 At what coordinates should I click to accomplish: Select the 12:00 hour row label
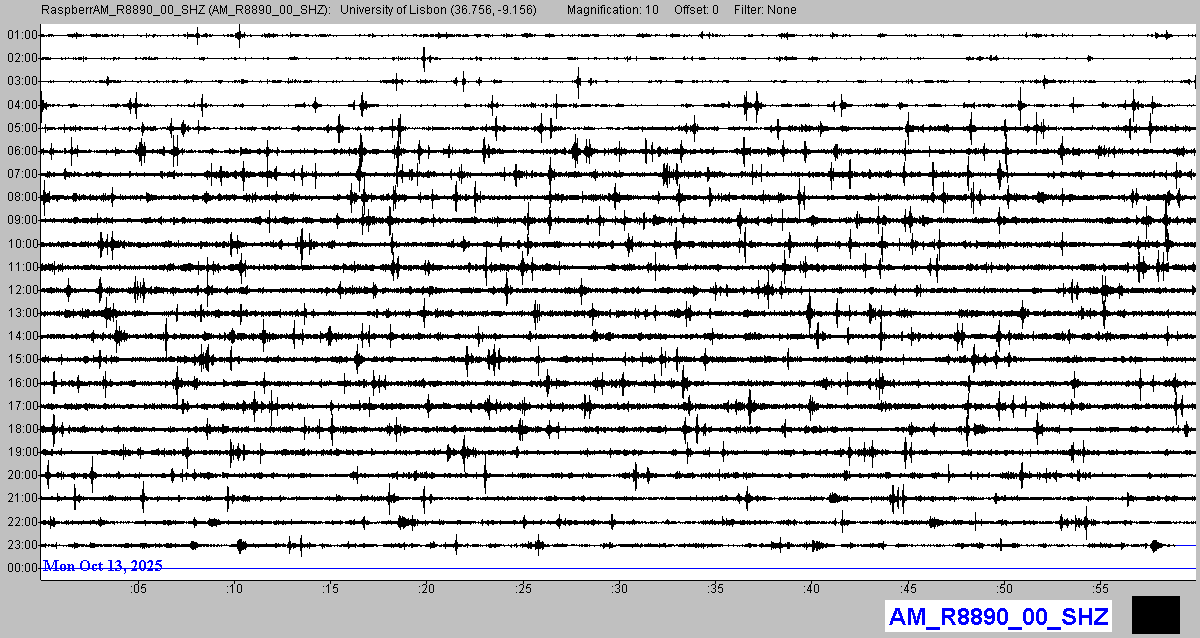(21, 290)
